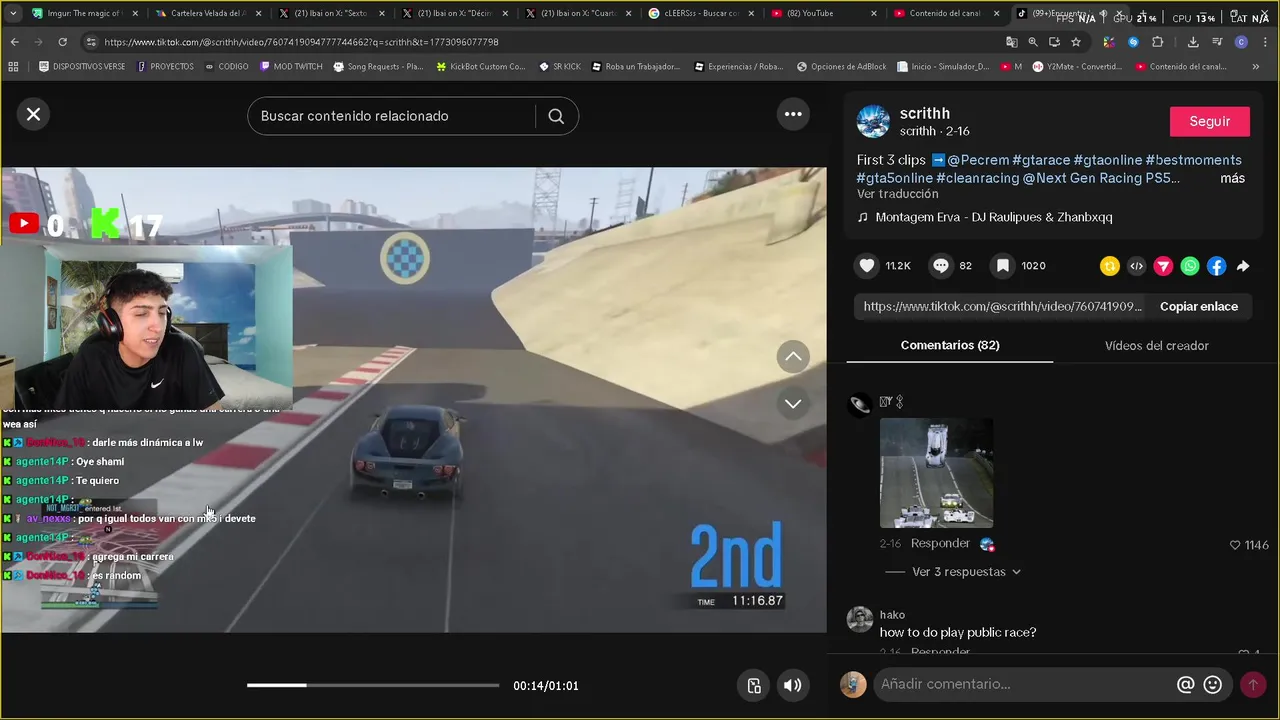Viewport: 1280px width, 720px height.
Task: Seek on the video progress bar
Action: (373, 685)
